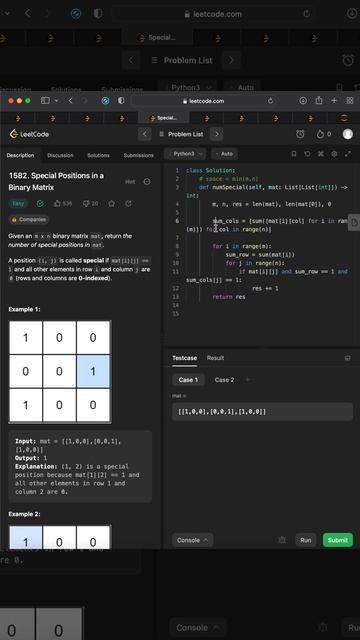Open the Python3 language dropdown

185,154
